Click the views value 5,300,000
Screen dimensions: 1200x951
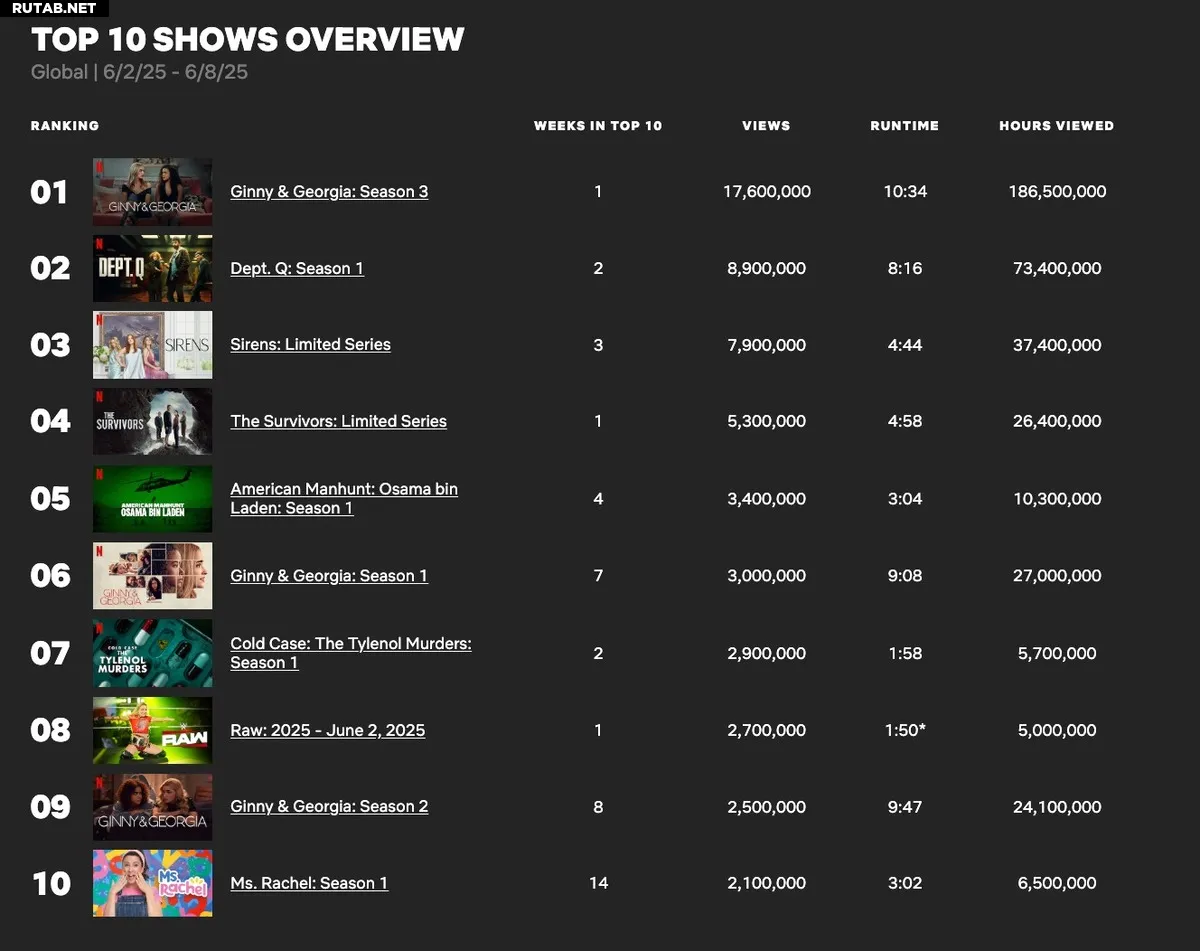click(767, 421)
